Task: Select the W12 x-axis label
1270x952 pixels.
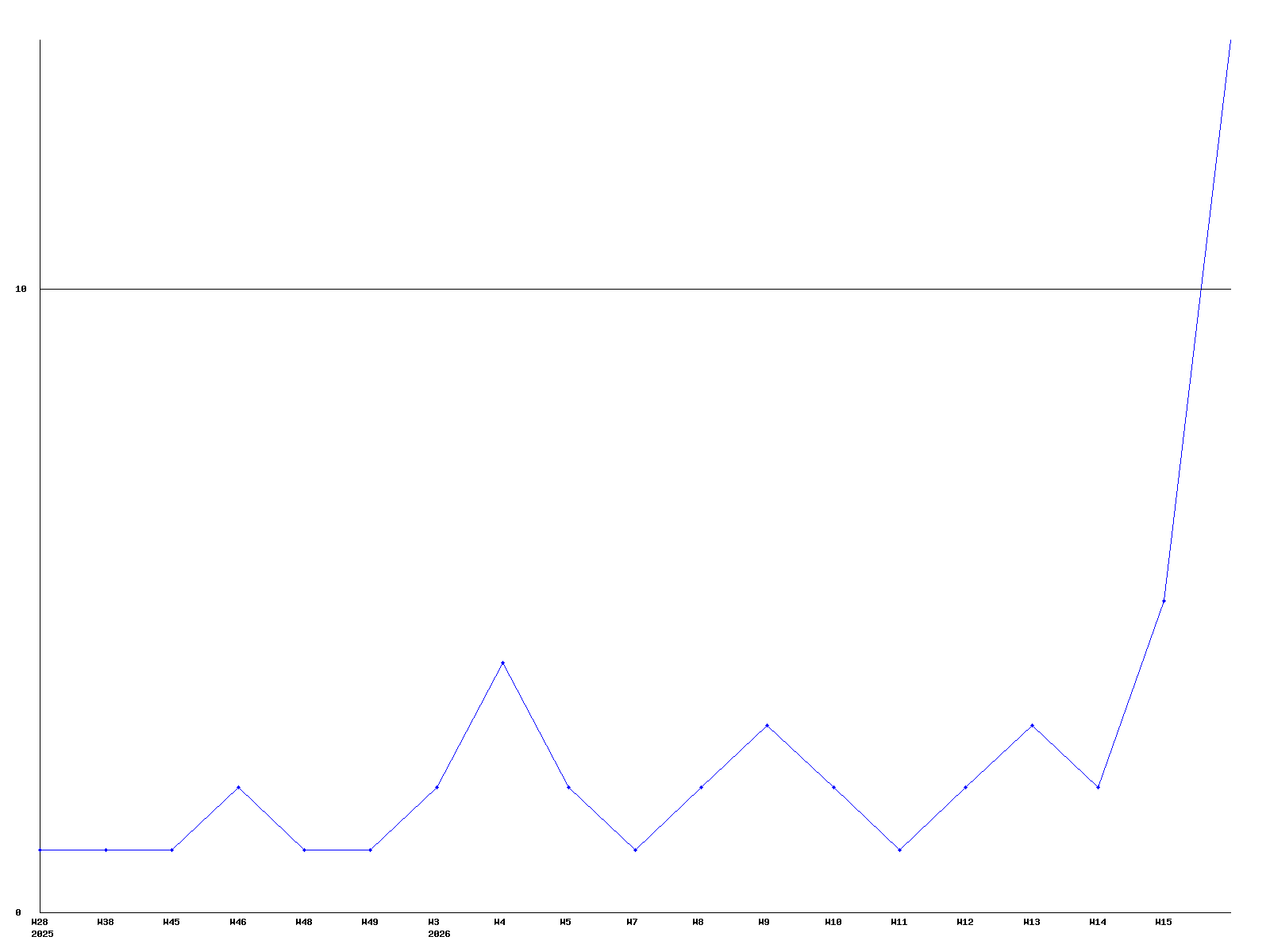Action: 965,922
